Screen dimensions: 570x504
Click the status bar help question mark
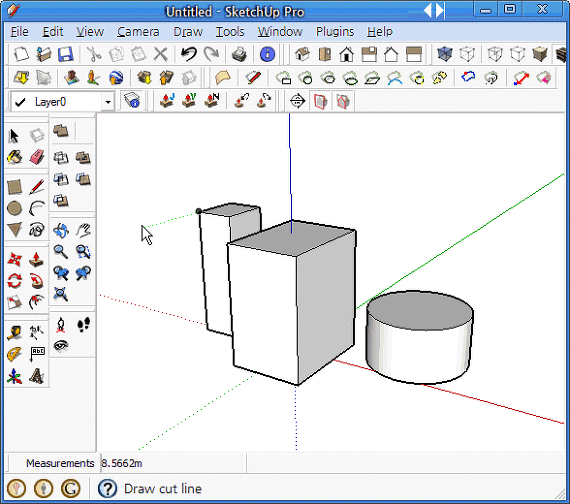click(x=107, y=489)
